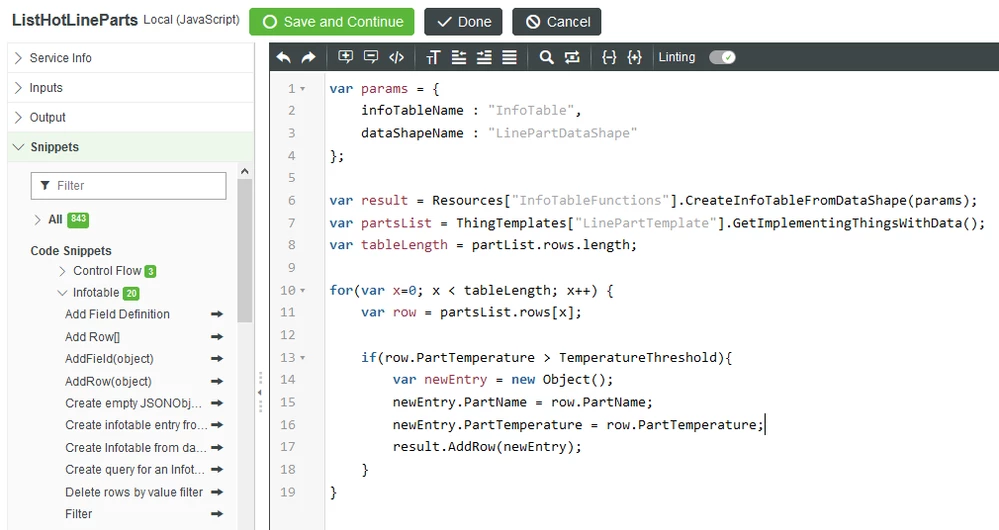Click the font size toolbar icon
999x530 pixels.
pos(433,57)
